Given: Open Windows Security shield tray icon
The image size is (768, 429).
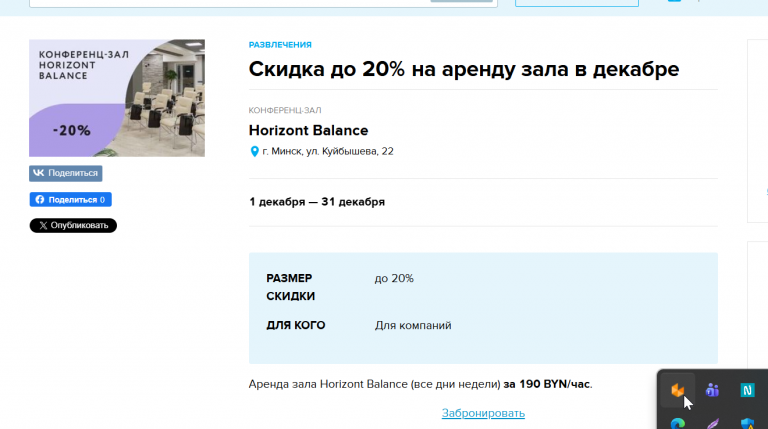Looking at the screenshot, I should pos(747,423).
